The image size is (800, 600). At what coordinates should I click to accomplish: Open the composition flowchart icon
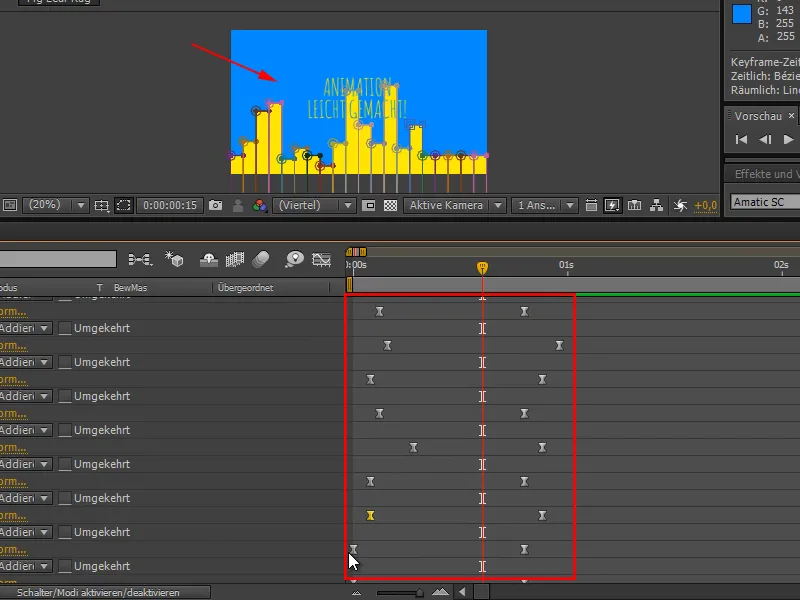pyautogui.click(x=656, y=205)
